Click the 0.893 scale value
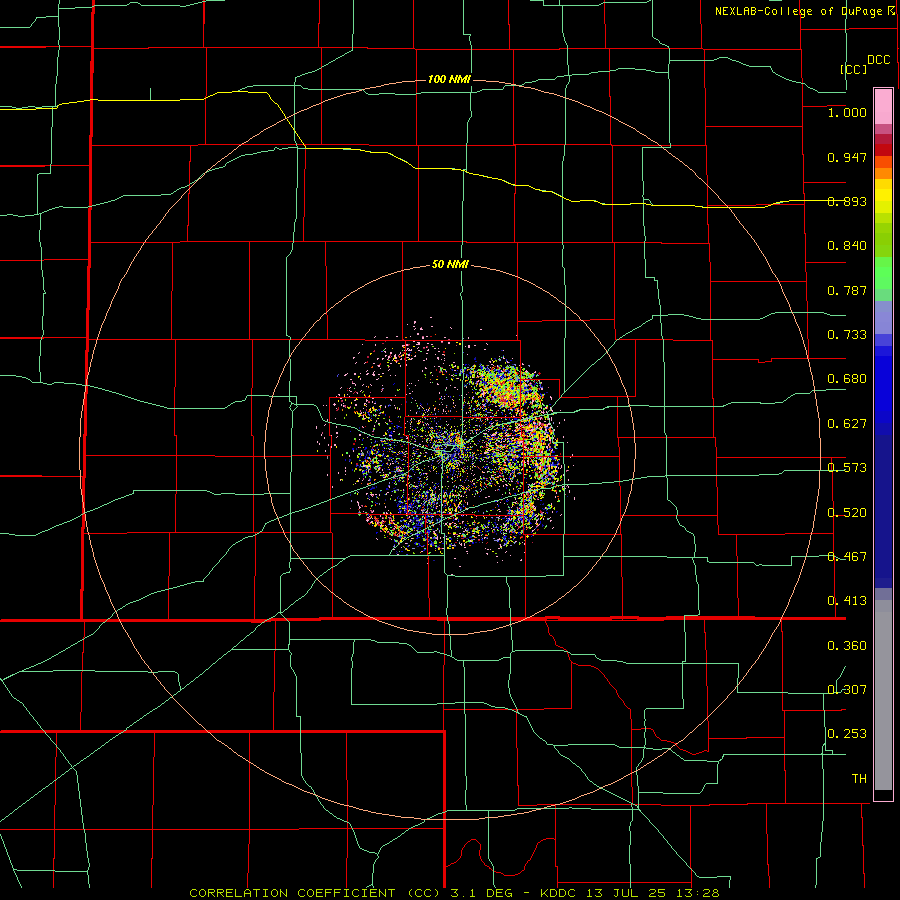The width and height of the screenshot is (900, 900). [847, 201]
